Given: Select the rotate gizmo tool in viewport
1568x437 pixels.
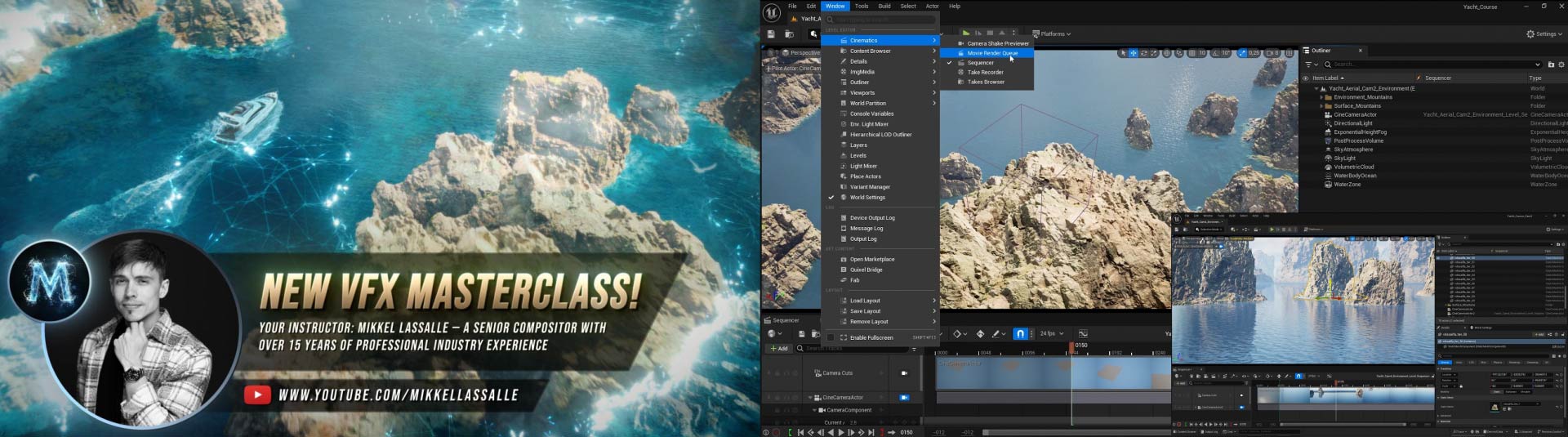Looking at the screenshot, I should (1143, 53).
